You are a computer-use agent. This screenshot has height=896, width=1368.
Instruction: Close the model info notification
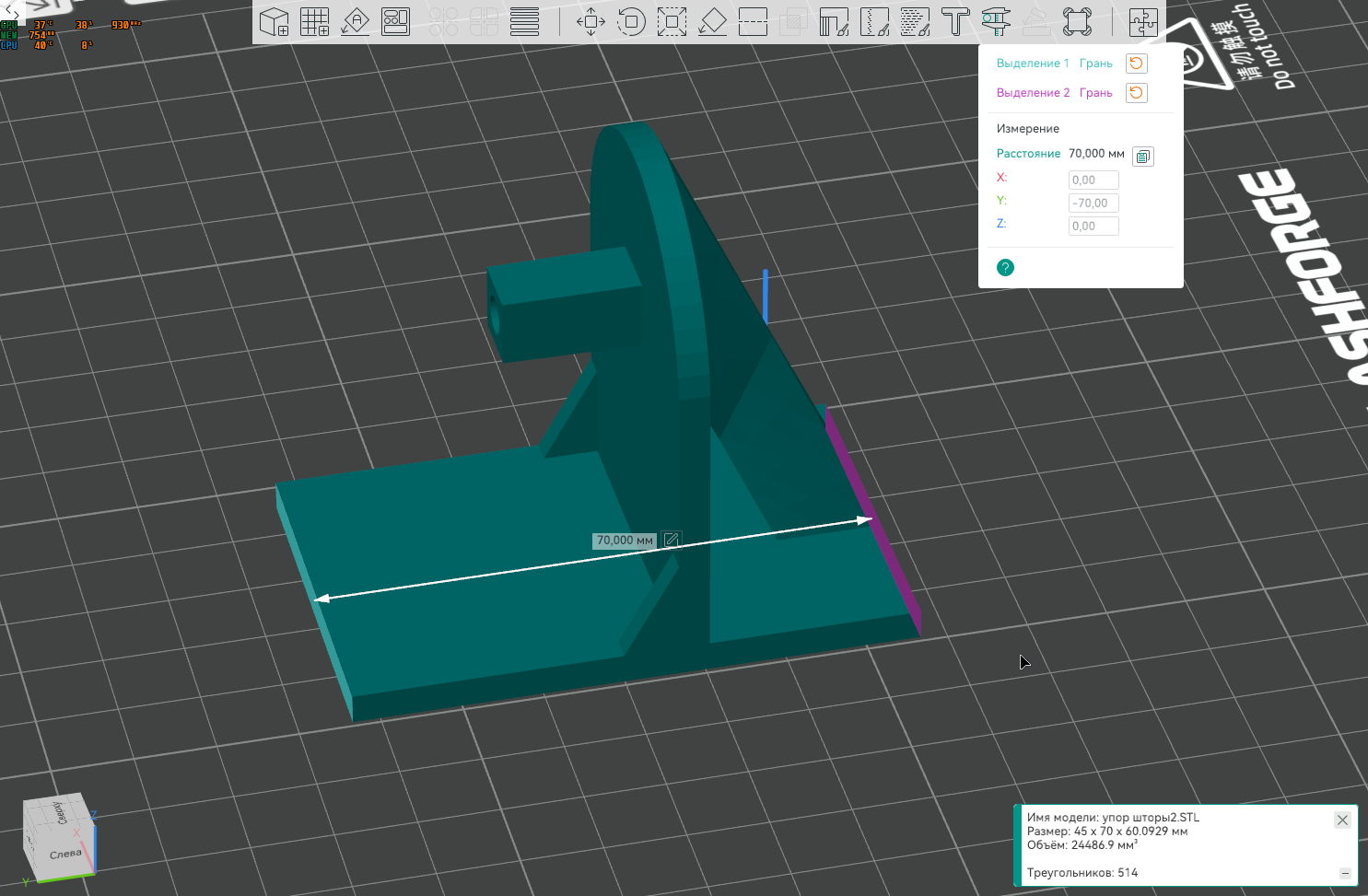(1342, 820)
